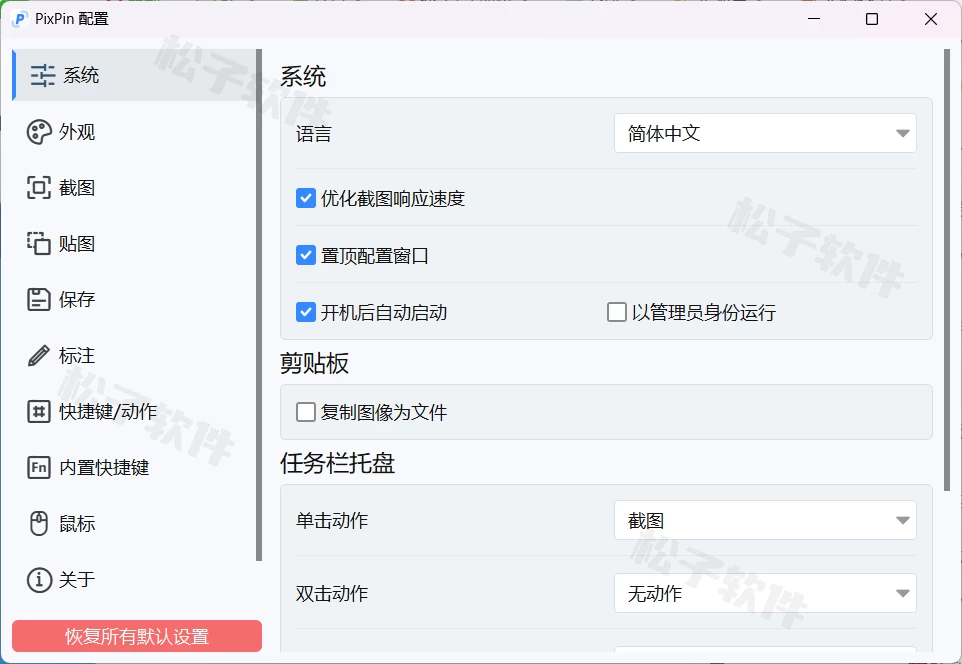Viewport: 962px width, 664px height.
Task: Open the 单击动作 dropdown showing 截图
Action: pos(765,520)
